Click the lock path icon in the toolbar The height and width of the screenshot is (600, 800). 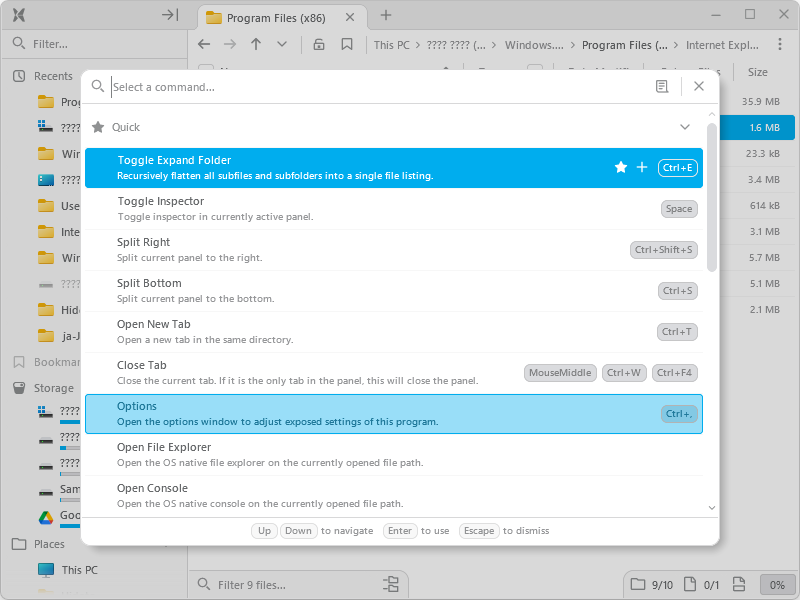pos(317,44)
